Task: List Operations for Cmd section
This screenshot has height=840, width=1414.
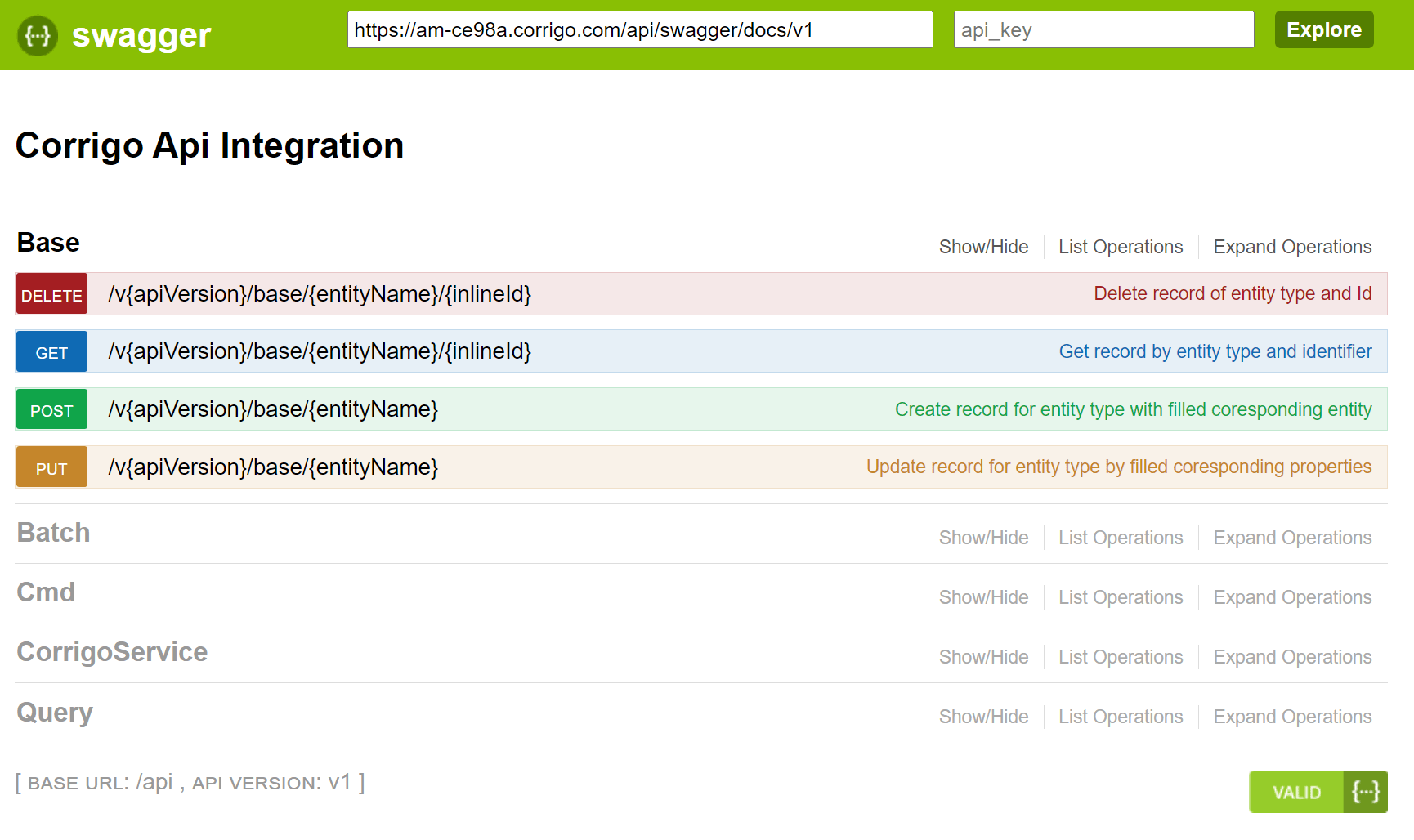Action: (x=1121, y=597)
